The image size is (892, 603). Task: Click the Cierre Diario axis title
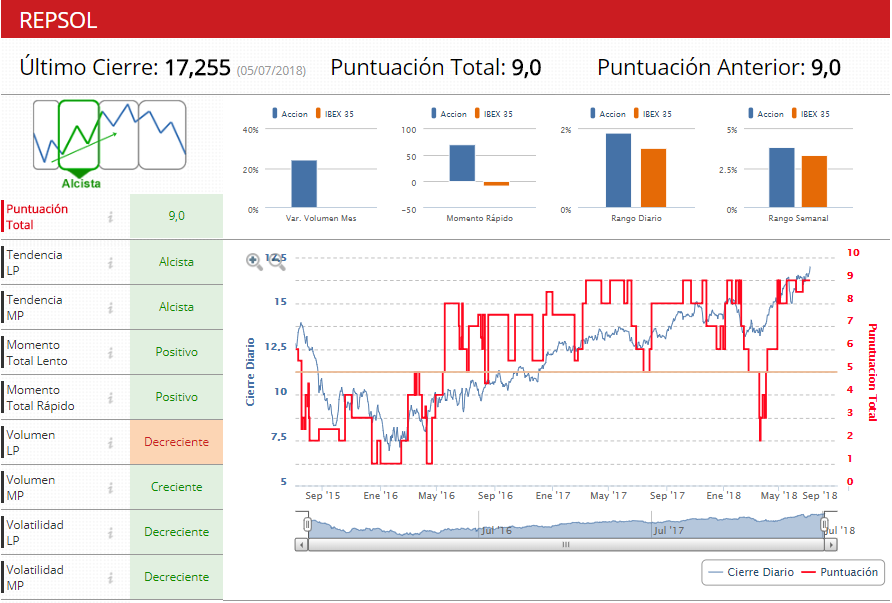point(250,372)
